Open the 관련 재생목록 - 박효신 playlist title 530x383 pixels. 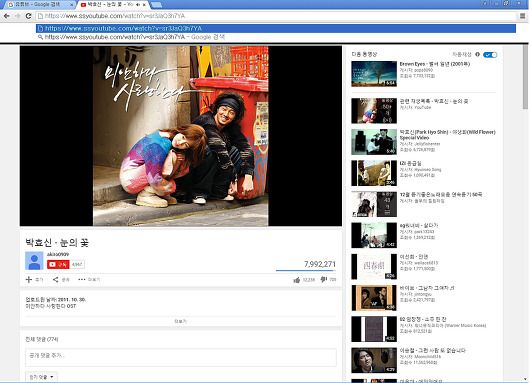click(x=434, y=101)
